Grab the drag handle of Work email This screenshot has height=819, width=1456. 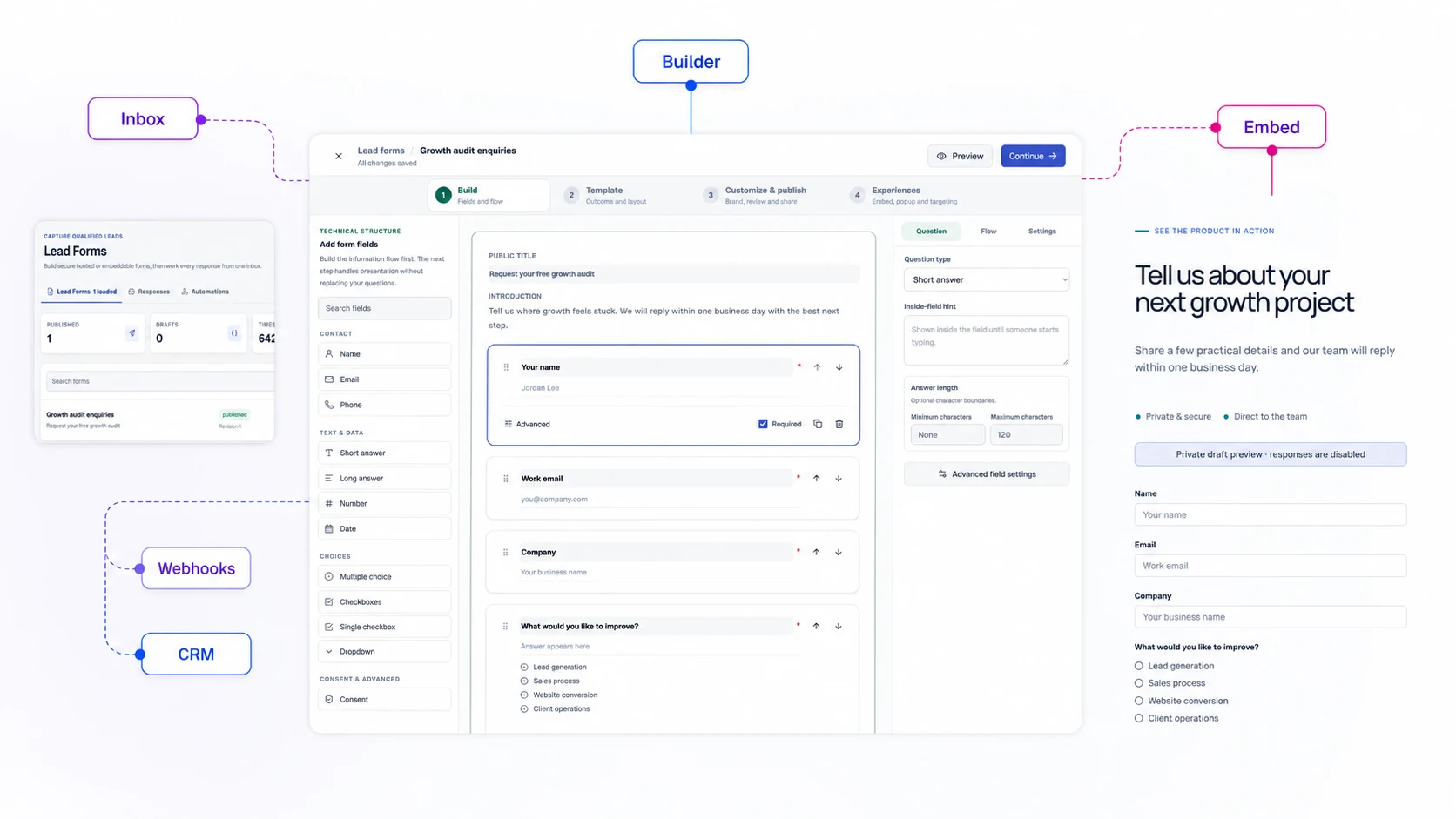tap(506, 479)
